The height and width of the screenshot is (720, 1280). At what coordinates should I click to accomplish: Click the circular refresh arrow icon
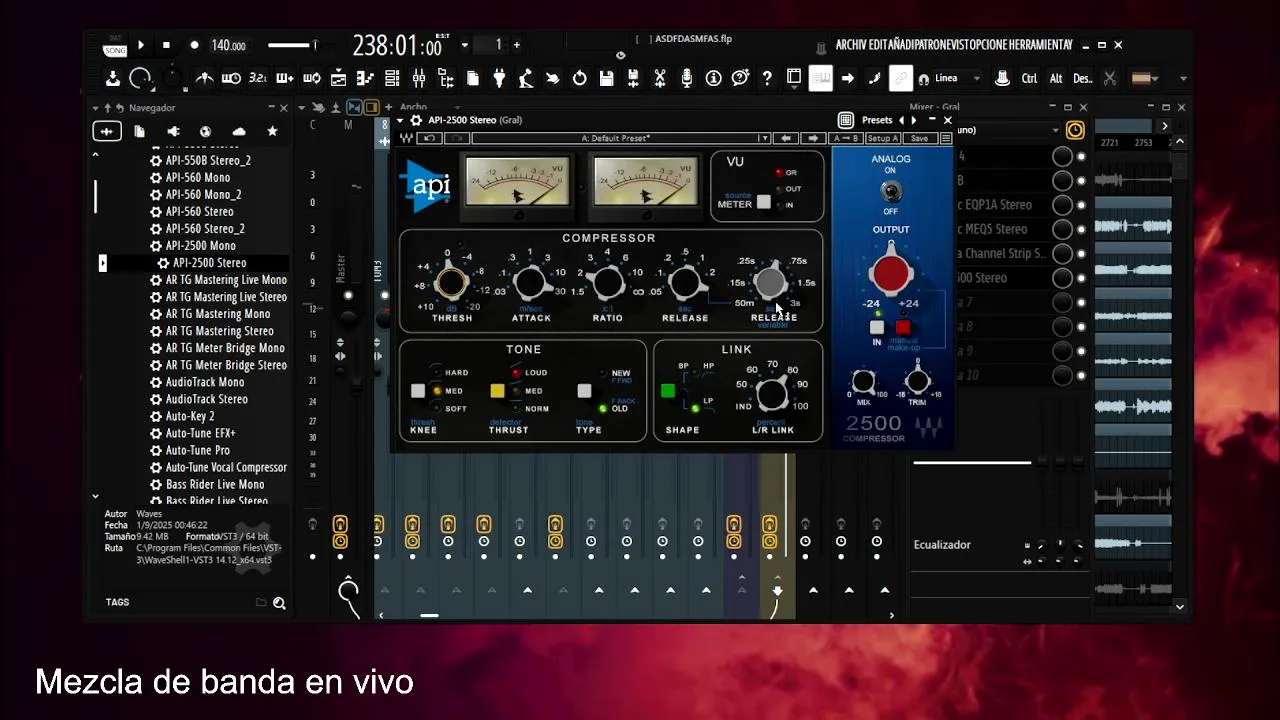579,78
